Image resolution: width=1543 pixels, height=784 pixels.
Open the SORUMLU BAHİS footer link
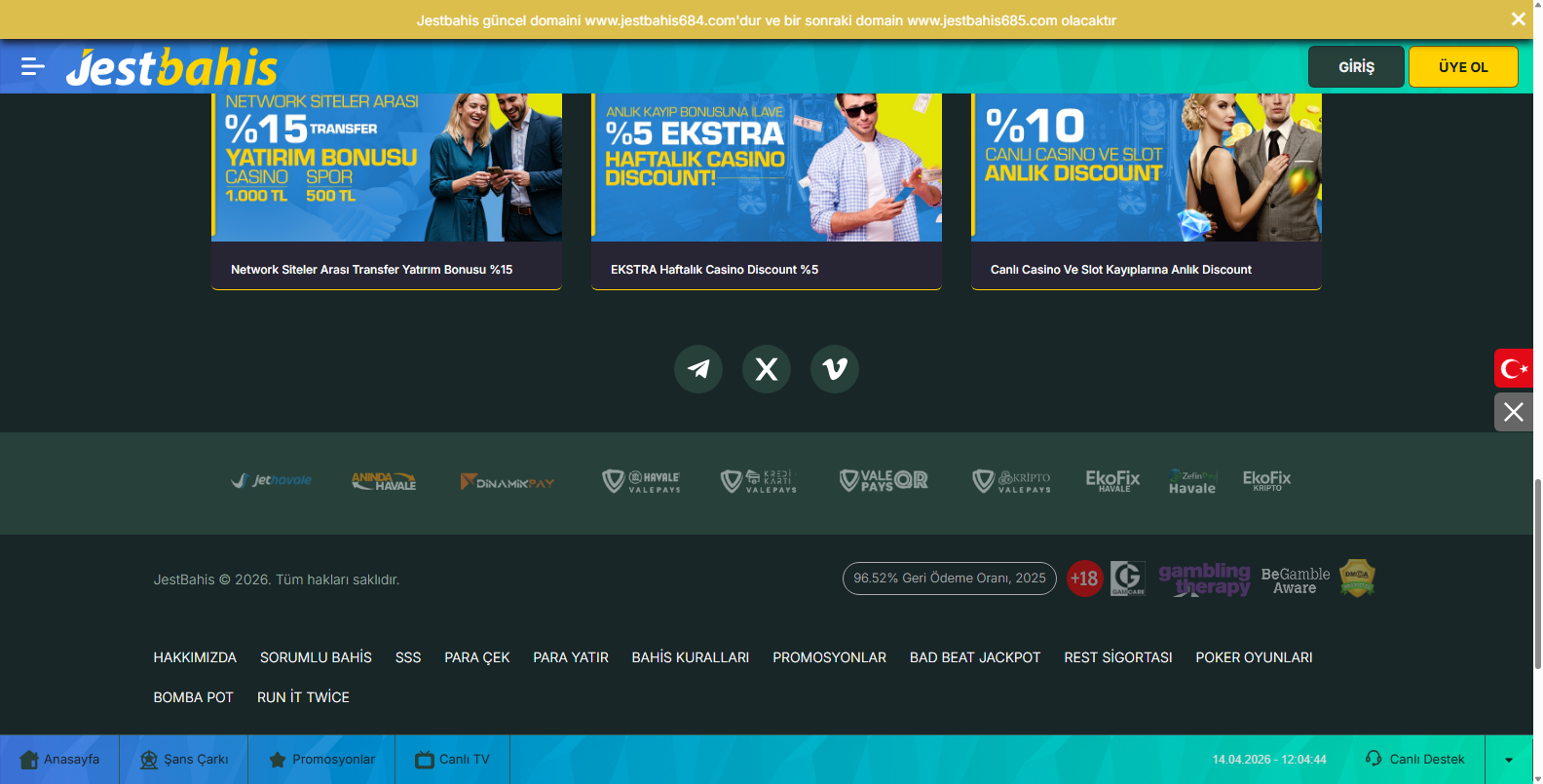coord(316,657)
